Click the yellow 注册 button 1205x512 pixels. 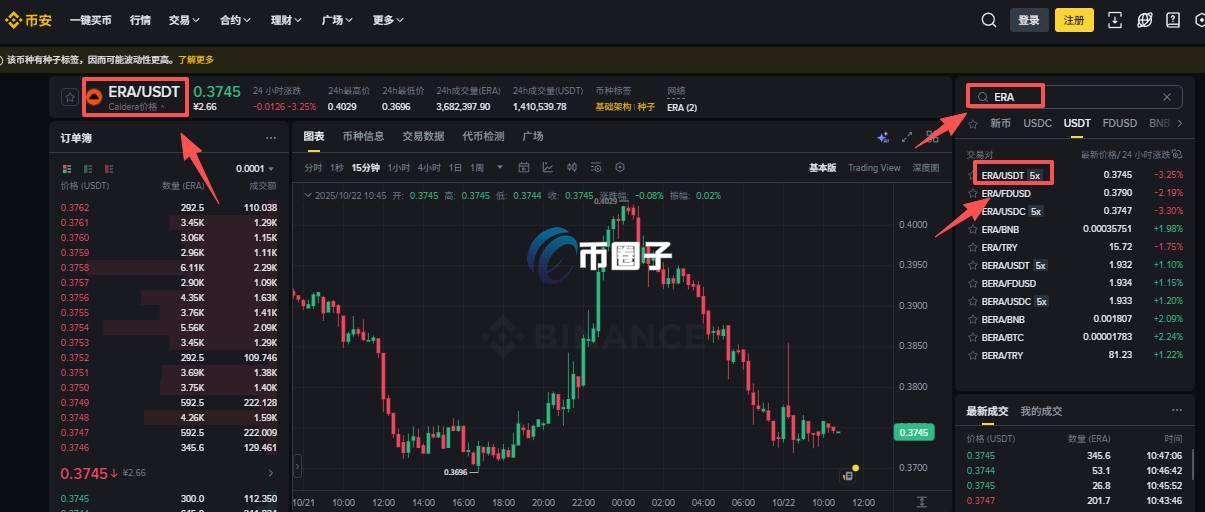coord(1074,20)
